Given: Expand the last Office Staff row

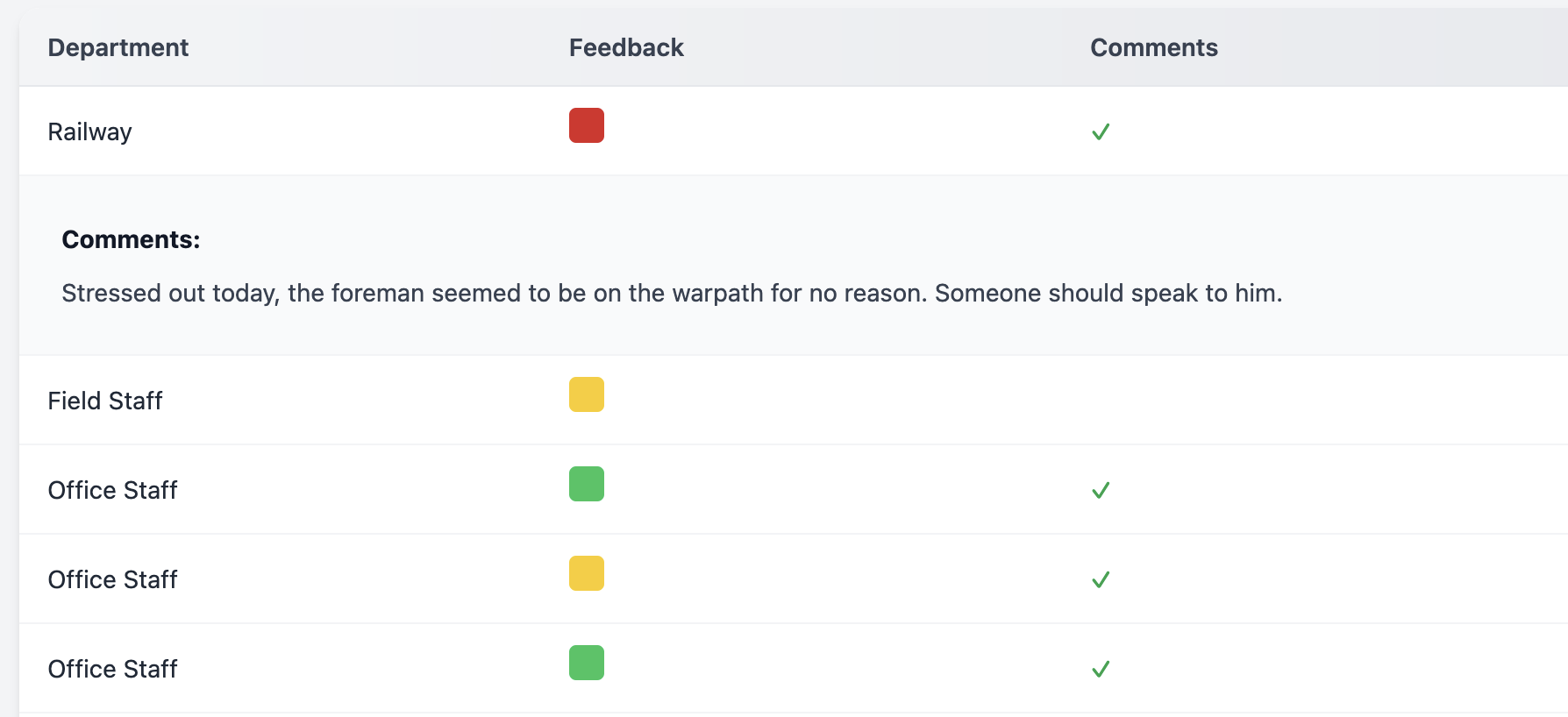Looking at the screenshot, I should pos(112,669).
